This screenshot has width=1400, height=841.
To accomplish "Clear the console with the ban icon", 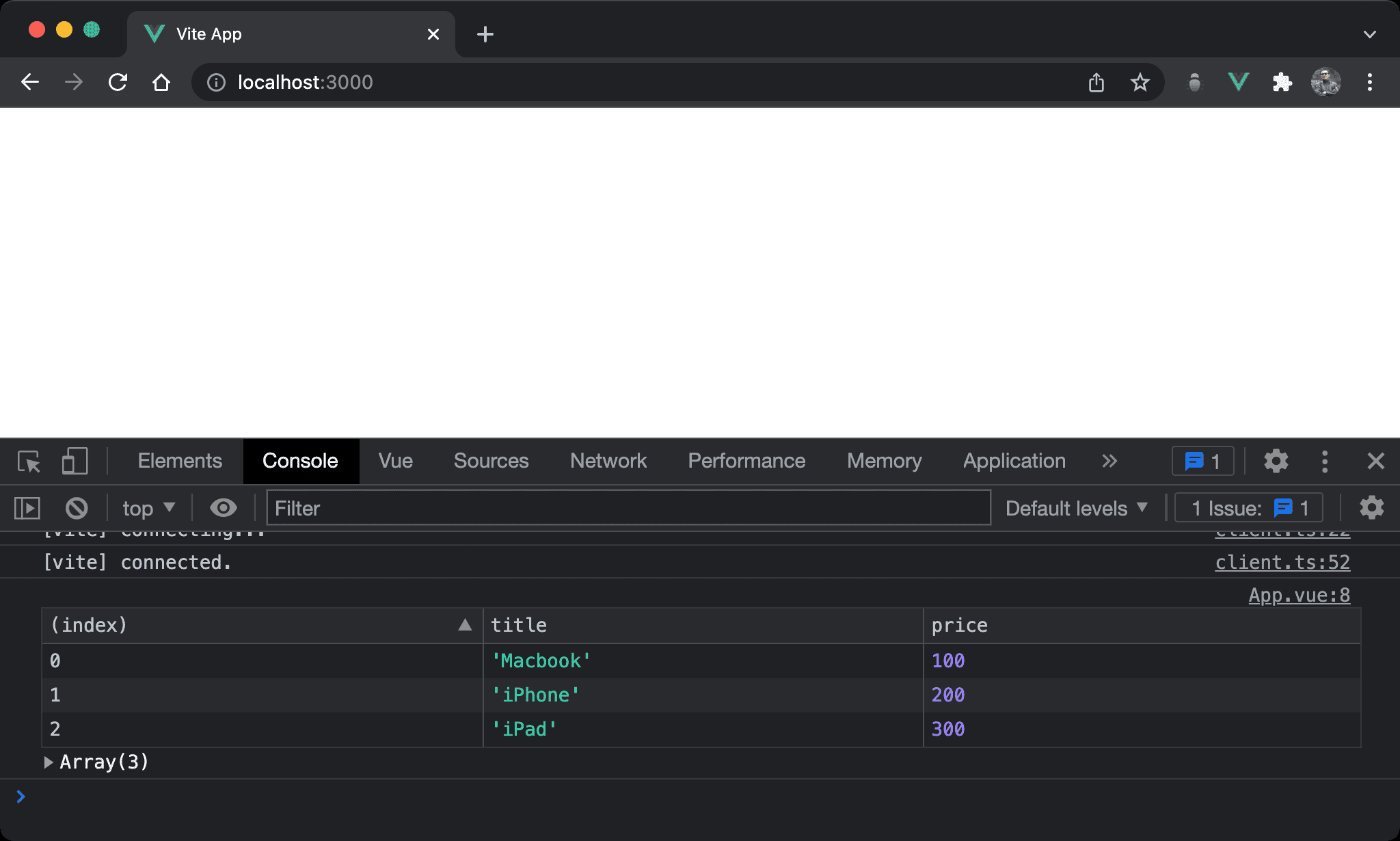I will pos(77,508).
